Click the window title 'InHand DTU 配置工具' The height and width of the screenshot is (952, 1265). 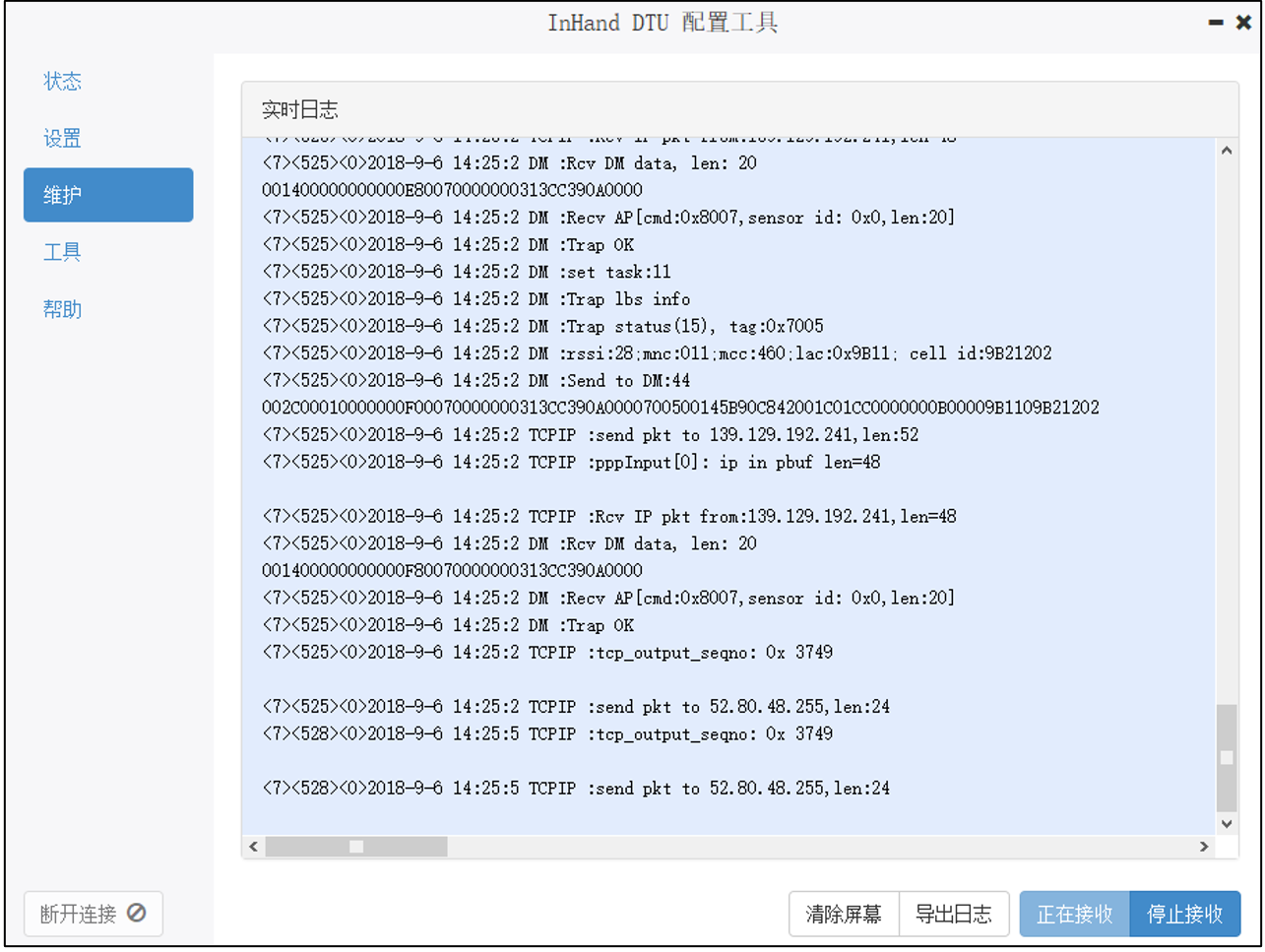(663, 23)
